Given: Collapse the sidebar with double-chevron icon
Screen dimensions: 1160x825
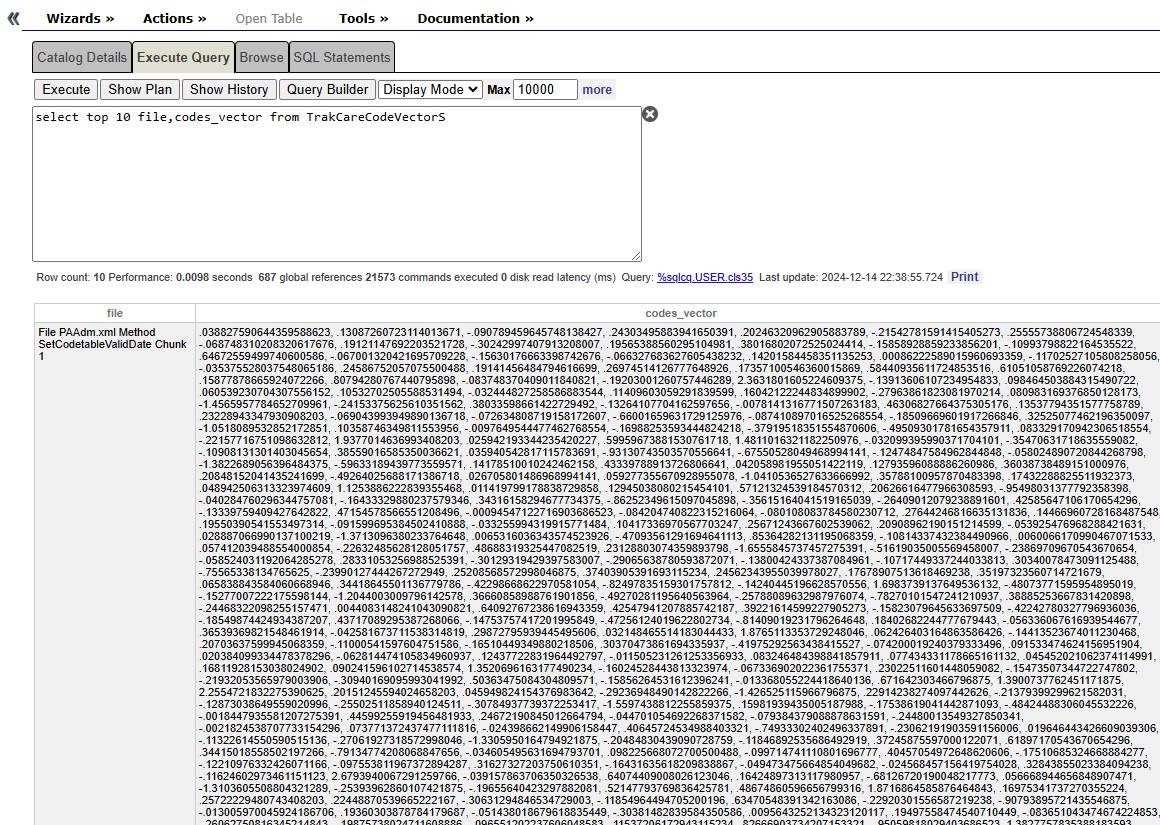Looking at the screenshot, I should point(13,18).
